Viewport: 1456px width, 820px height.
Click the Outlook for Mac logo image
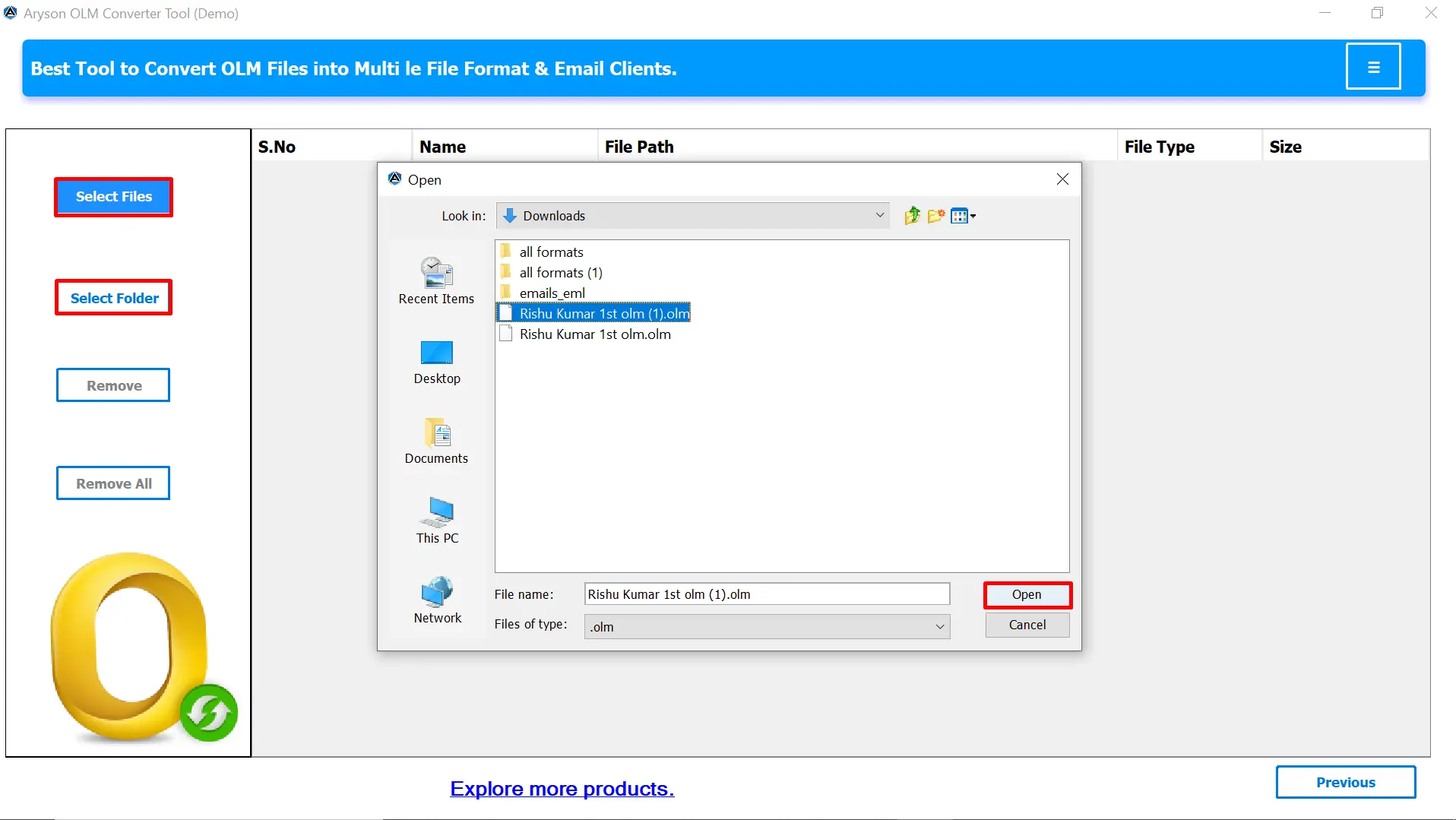point(143,647)
